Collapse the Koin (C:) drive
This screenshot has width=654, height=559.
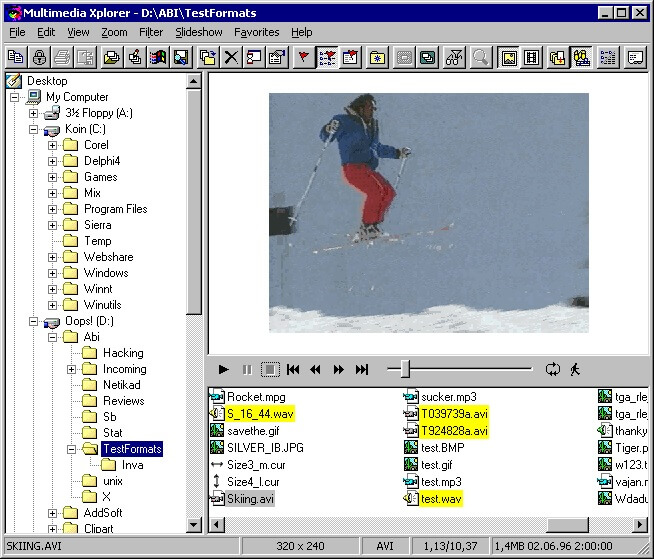coord(34,129)
